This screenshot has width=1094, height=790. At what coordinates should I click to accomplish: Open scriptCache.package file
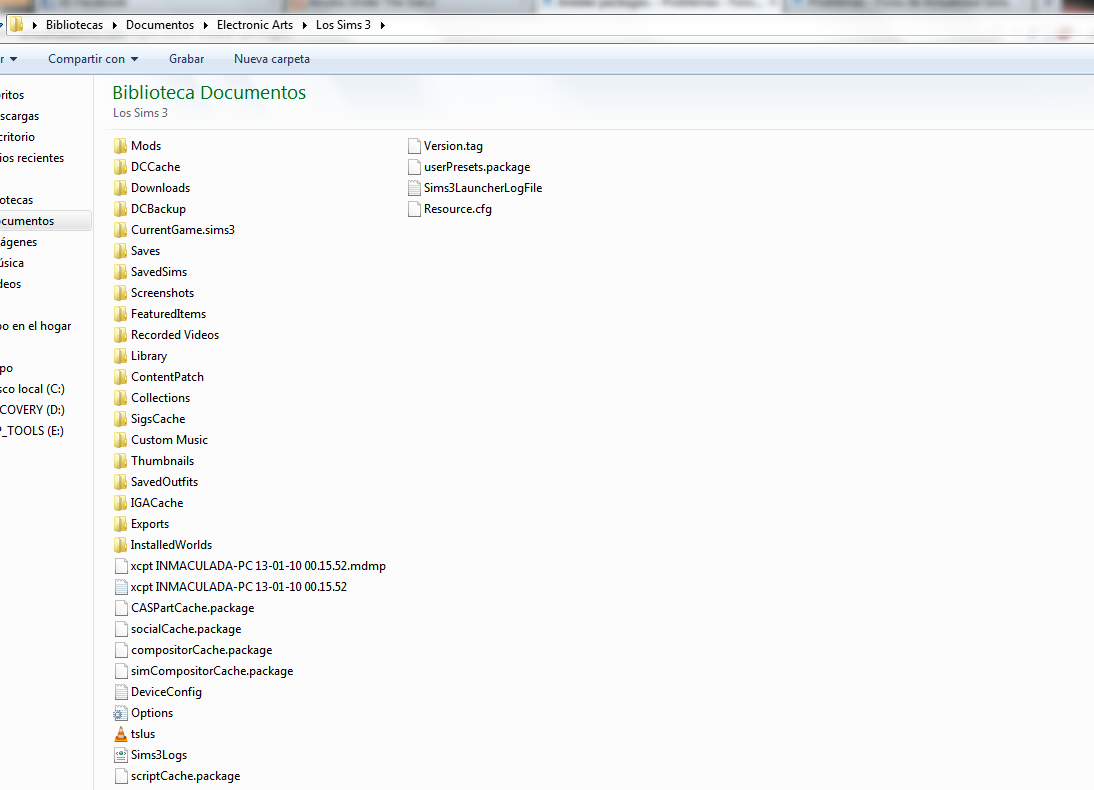185,776
